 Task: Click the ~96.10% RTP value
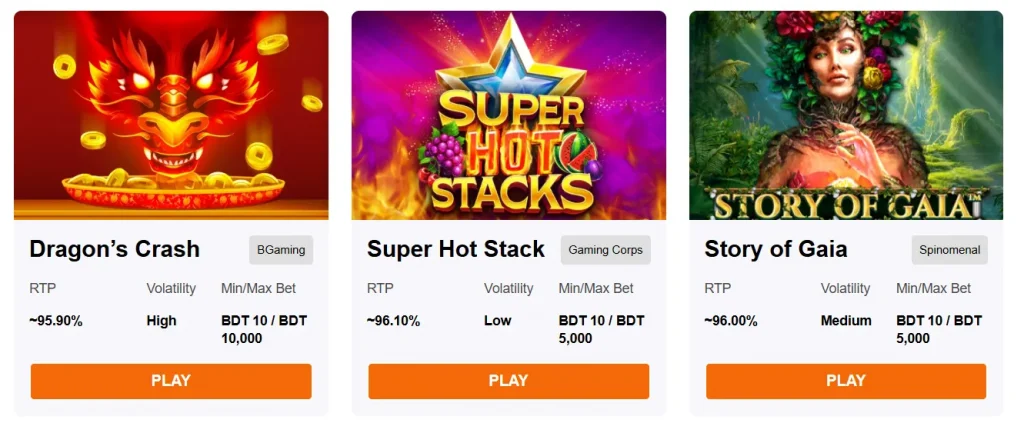(x=394, y=321)
